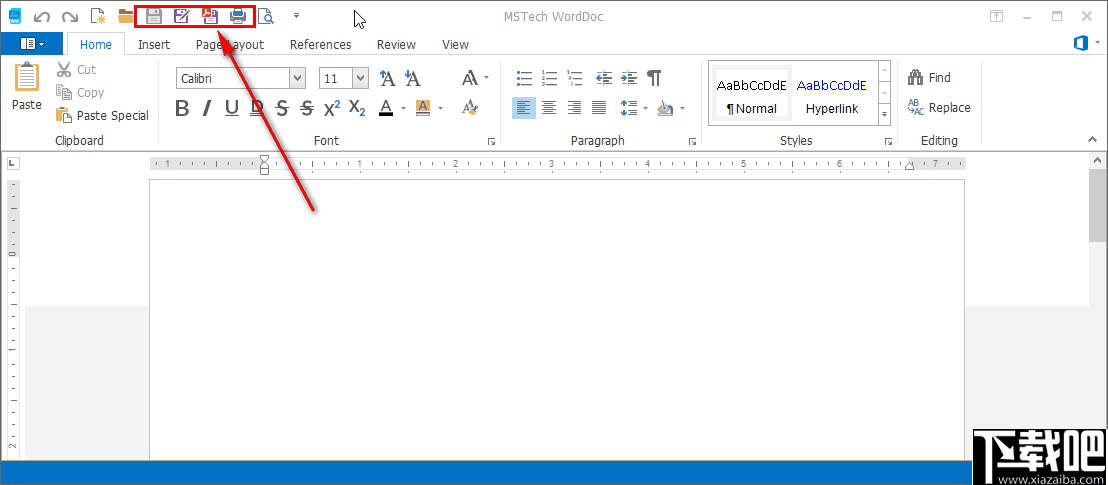1108x485 pixels.
Task: Toggle Italic formatting
Action: pos(207,108)
